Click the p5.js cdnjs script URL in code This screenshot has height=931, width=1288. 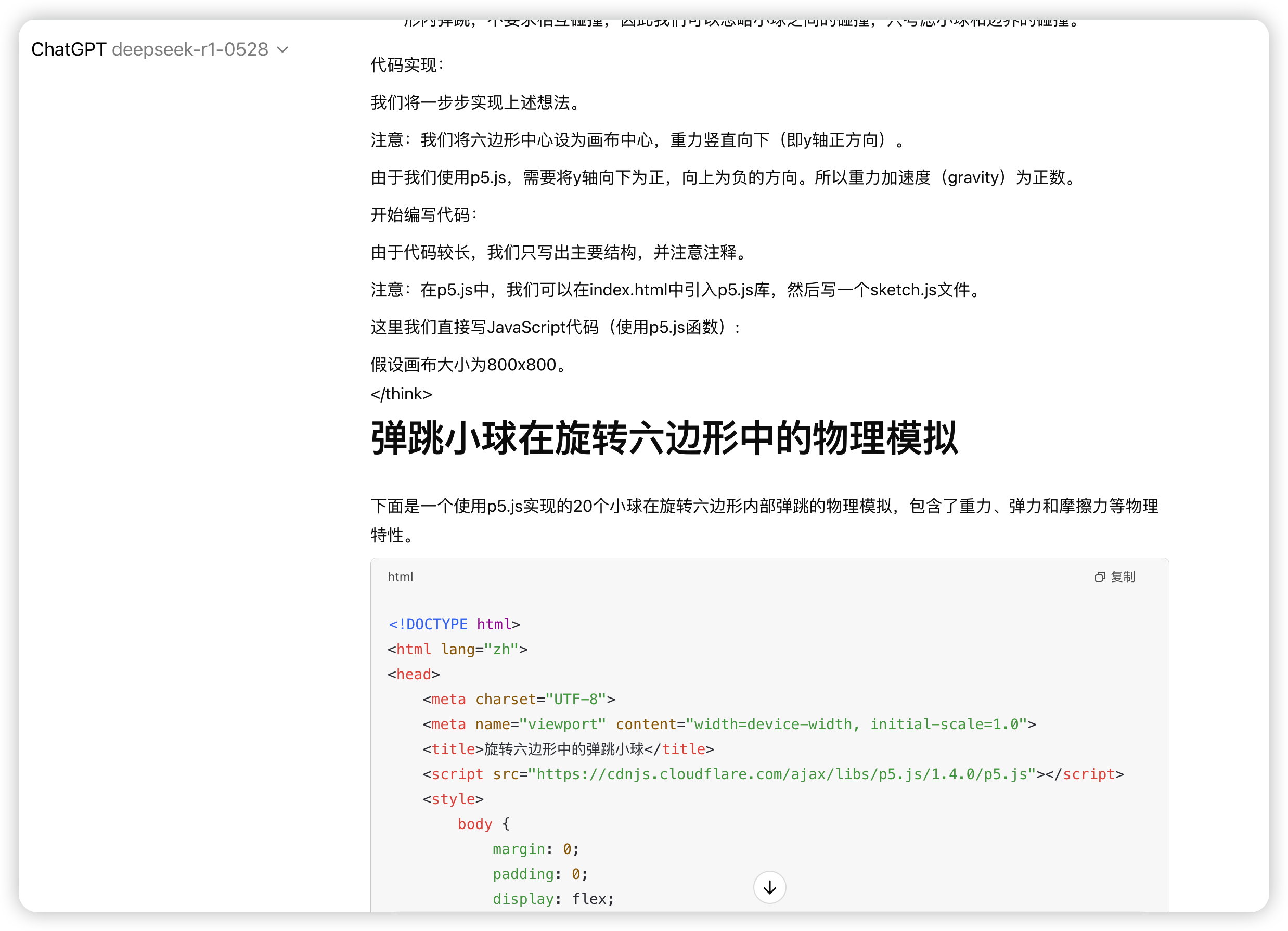782,774
